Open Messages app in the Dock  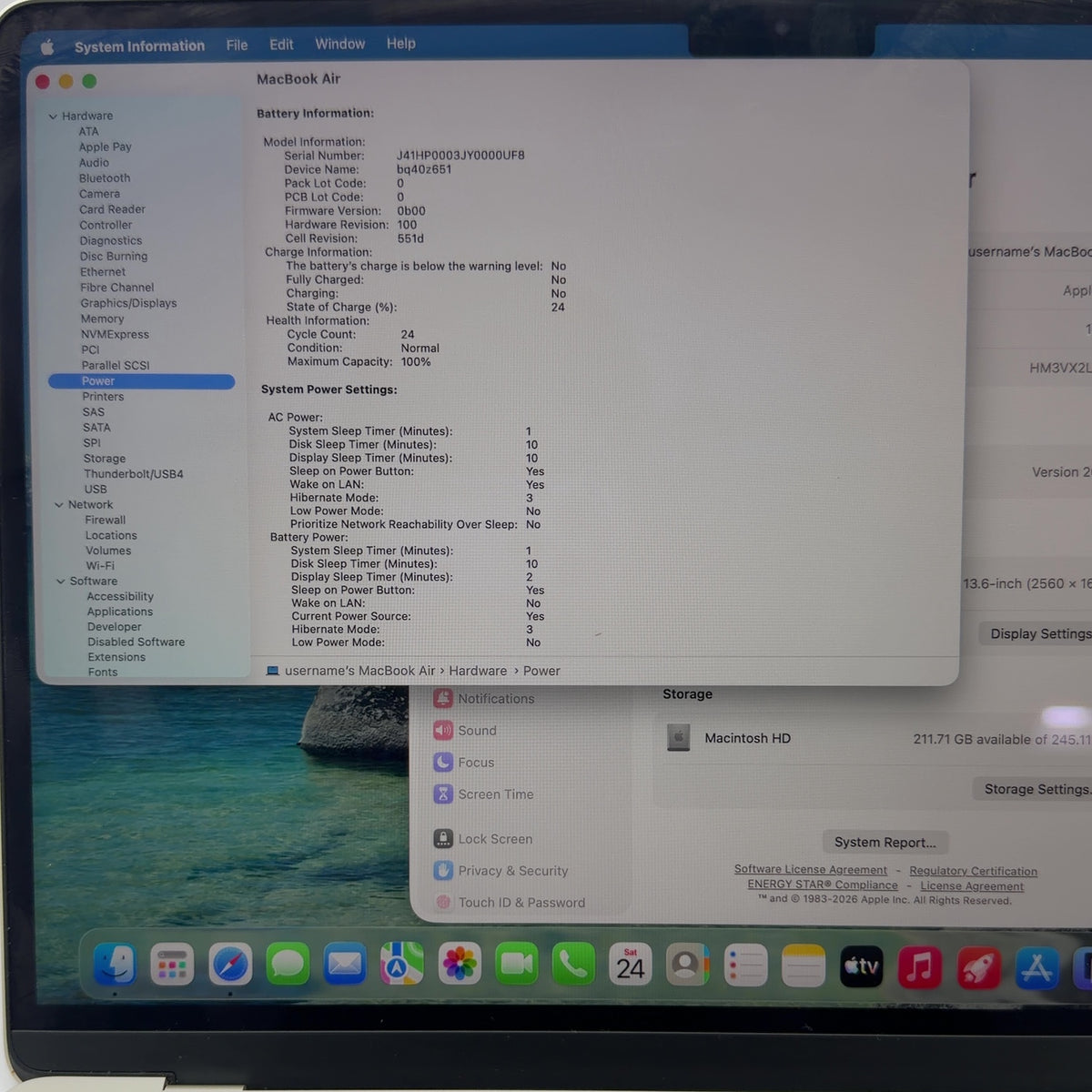[x=288, y=966]
